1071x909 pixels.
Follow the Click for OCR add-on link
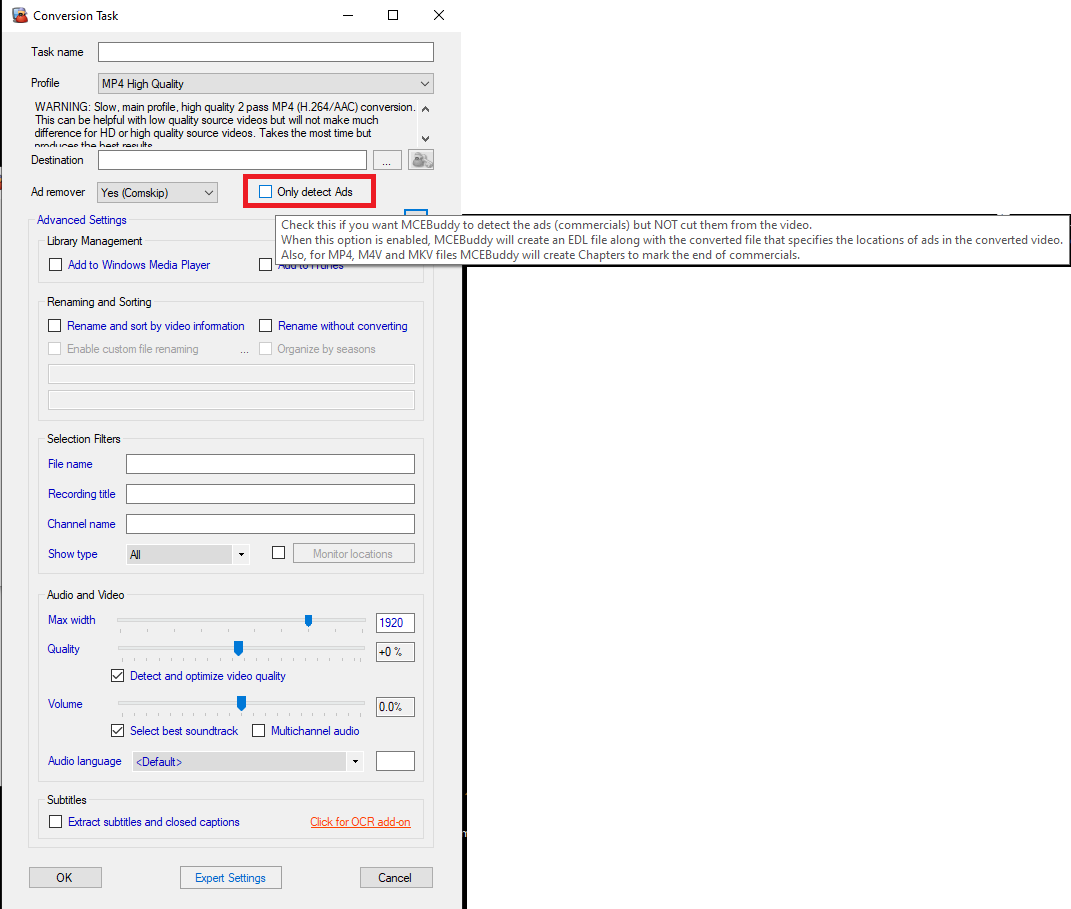[x=360, y=822]
